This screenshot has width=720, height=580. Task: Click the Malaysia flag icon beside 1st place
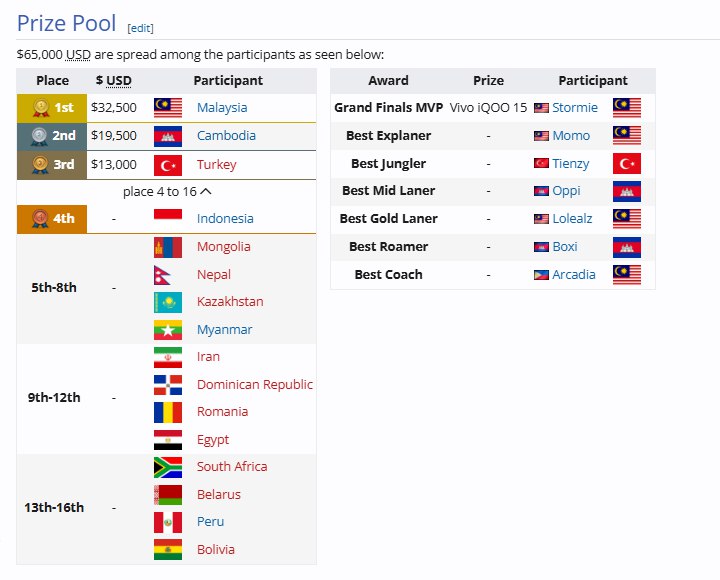tap(167, 107)
